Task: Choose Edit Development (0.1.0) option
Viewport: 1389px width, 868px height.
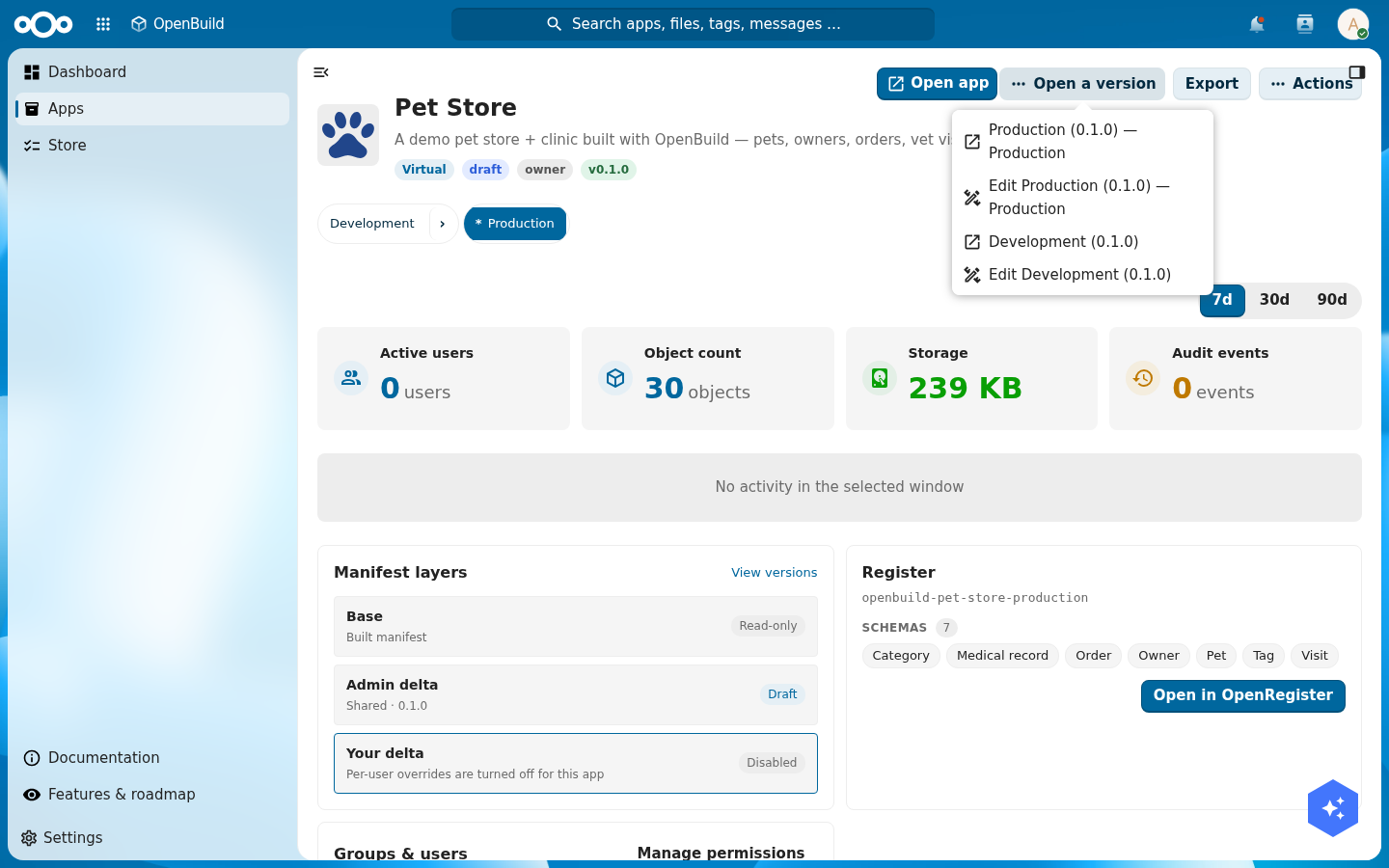Action: pos(1082,275)
